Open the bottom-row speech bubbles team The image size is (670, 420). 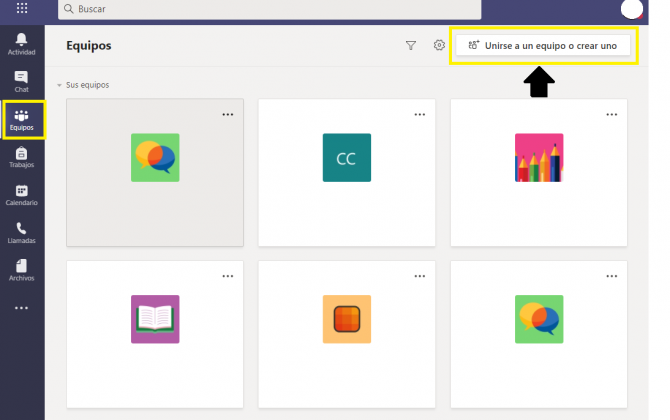pyautogui.click(x=539, y=334)
